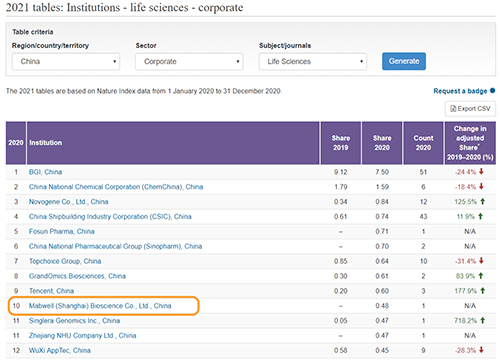Open the Subject/journals Life Sciences dropdown

(x=313, y=61)
